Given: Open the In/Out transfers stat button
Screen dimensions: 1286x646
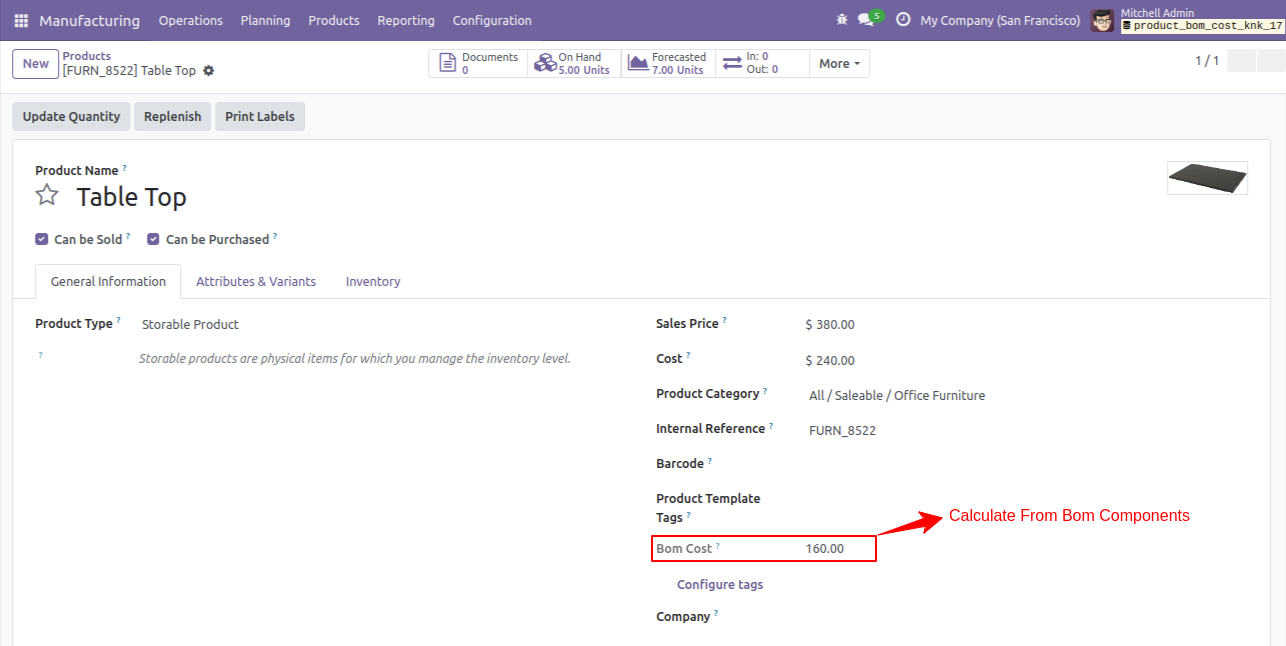Looking at the screenshot, I should point(762,63).
